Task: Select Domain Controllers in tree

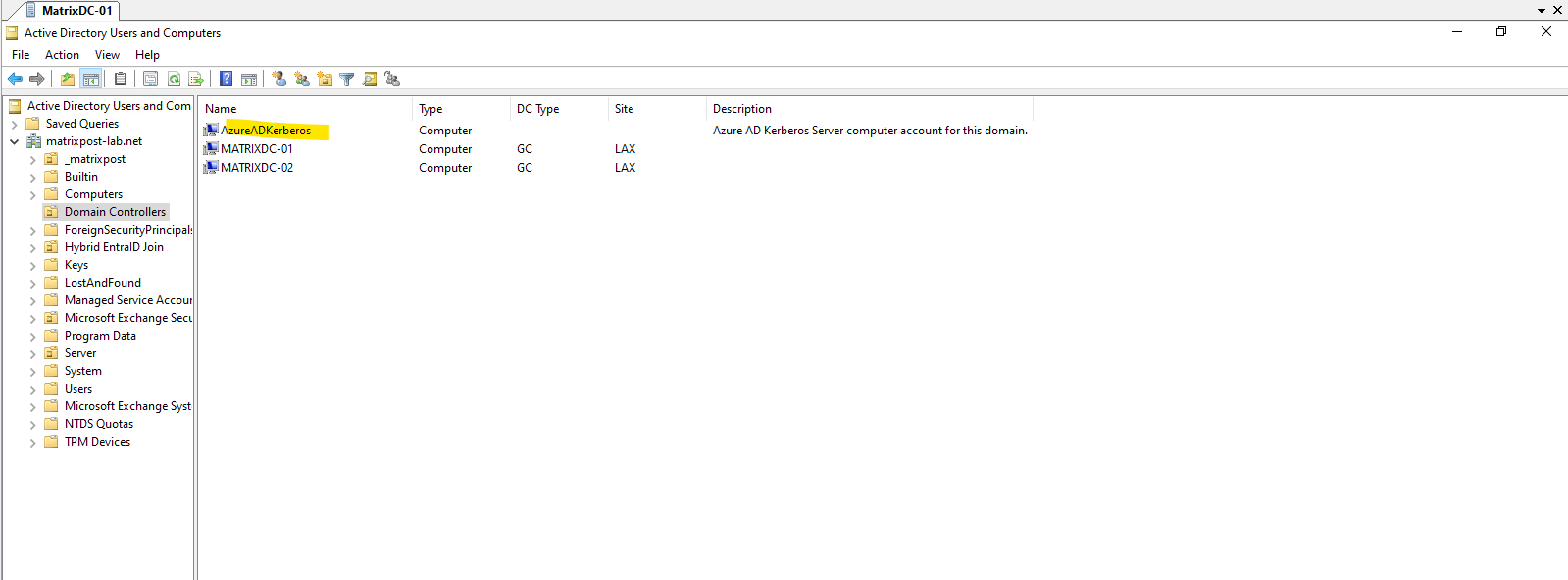Action: tap(115, 212)
